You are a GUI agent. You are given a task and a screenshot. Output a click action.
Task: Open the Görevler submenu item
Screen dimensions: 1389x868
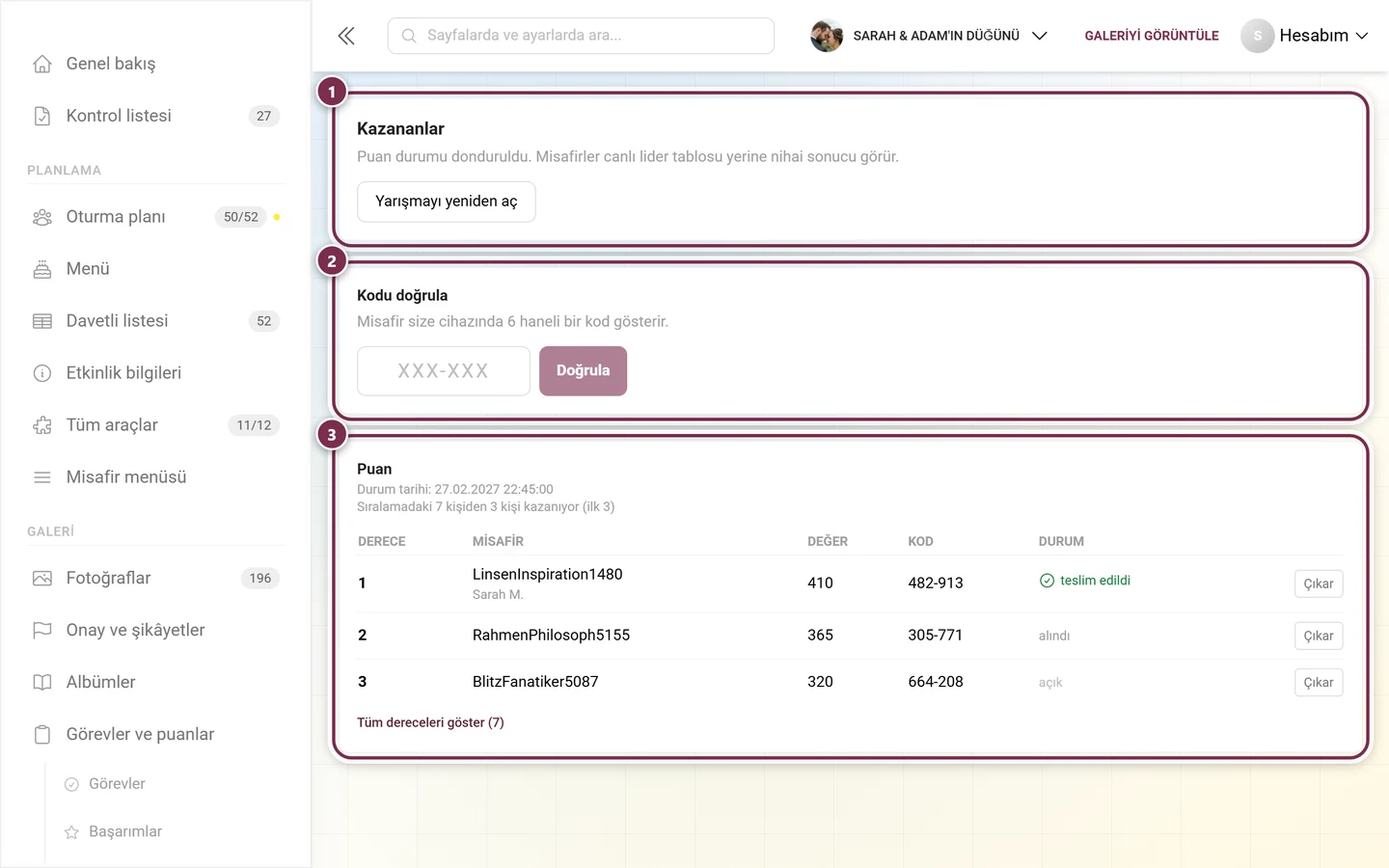click(117, 784)
